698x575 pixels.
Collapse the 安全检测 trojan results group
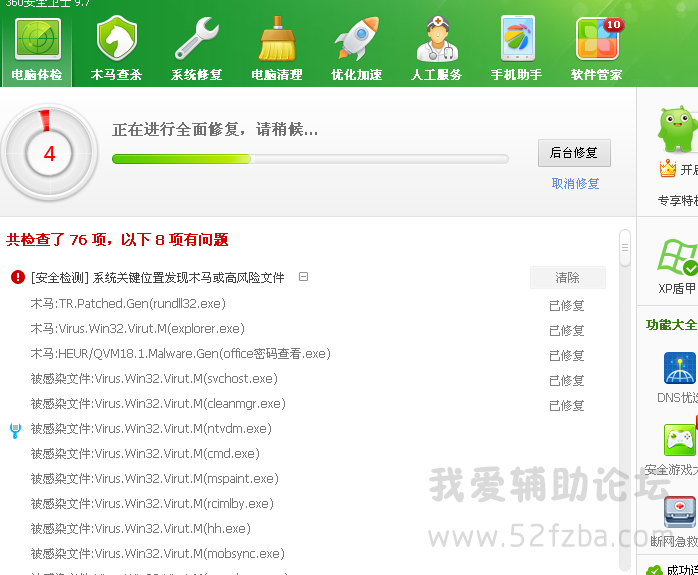(x=303, y=277)
